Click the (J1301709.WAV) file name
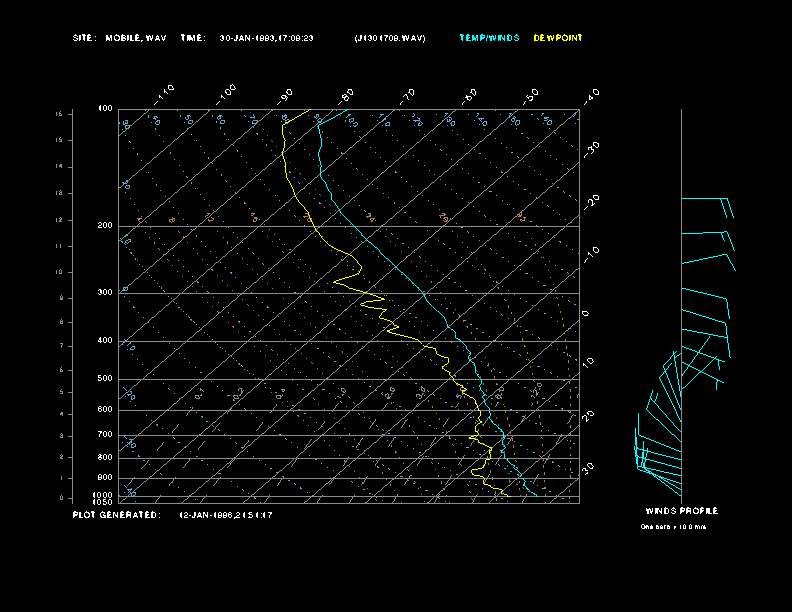Screen dimensions: 792x612 (389, 38)
